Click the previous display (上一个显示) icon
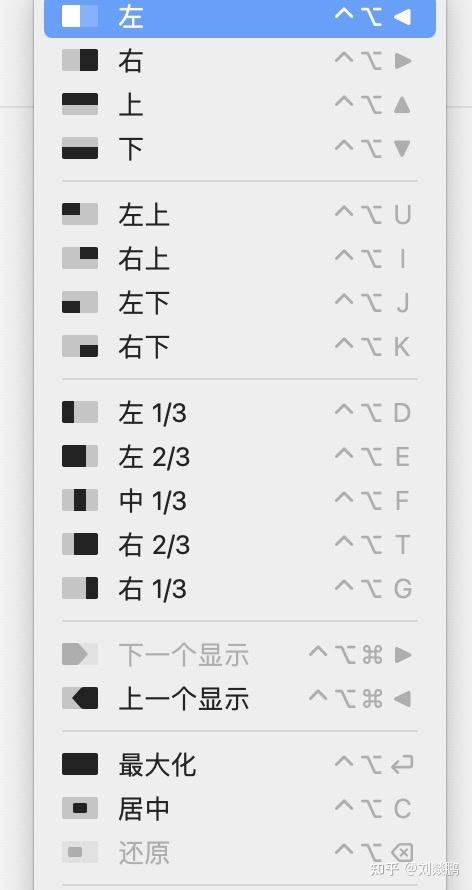 (x=80, y=698)
